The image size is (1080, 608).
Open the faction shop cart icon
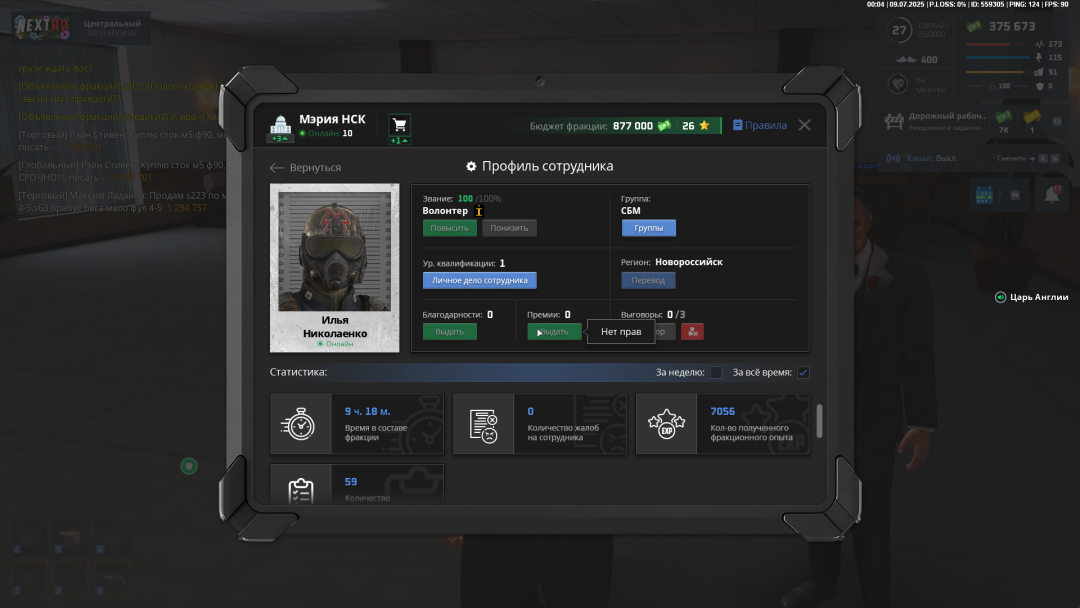pos(399,125)
